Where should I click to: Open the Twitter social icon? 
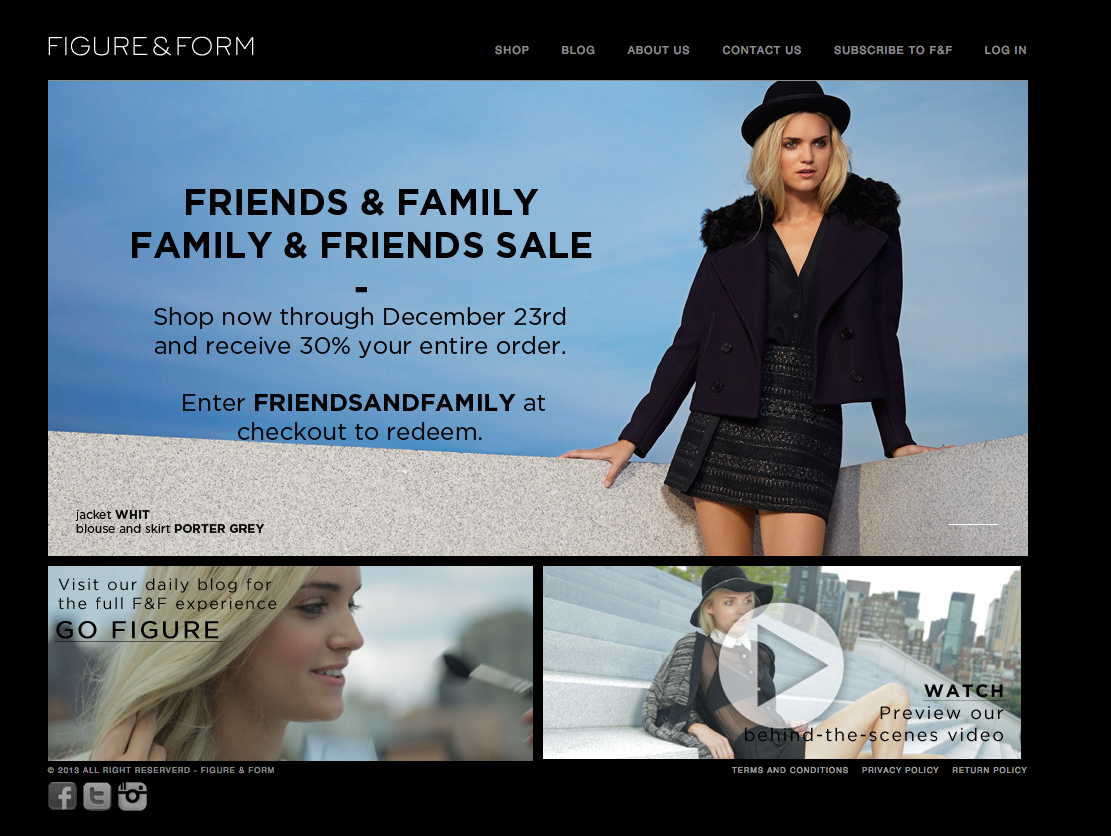97,796
